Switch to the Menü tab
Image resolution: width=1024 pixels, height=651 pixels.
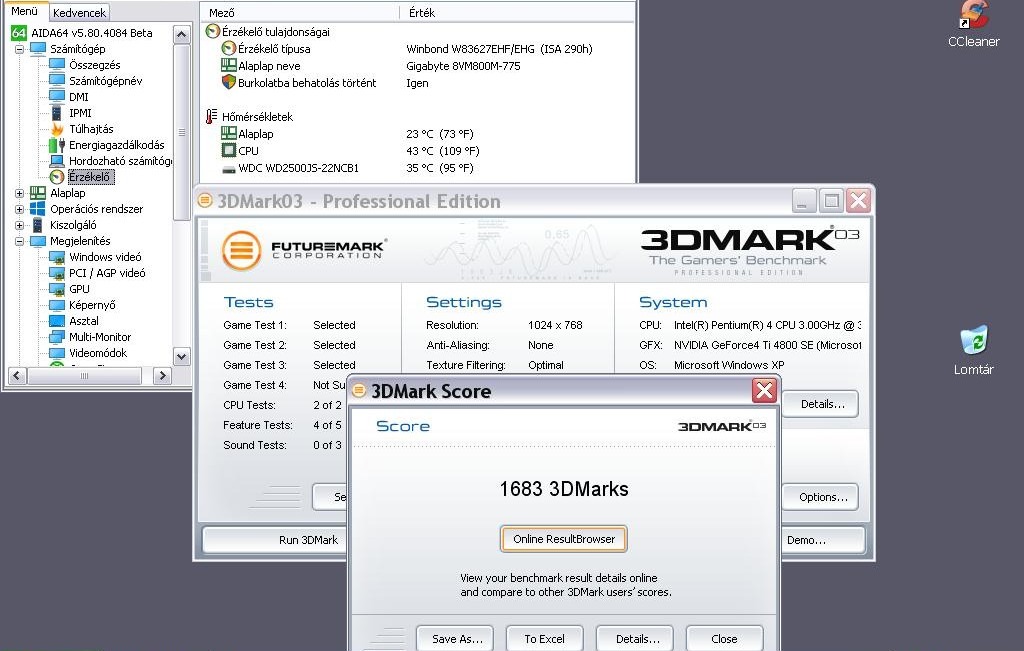point(25,11)
